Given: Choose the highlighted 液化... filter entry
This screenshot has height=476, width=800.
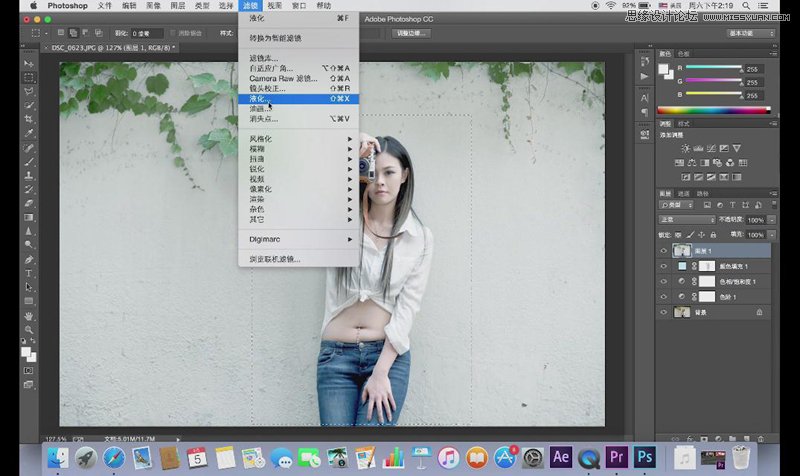Looking at the screenshot, I should pyautogui.click(x=298, y=98).
